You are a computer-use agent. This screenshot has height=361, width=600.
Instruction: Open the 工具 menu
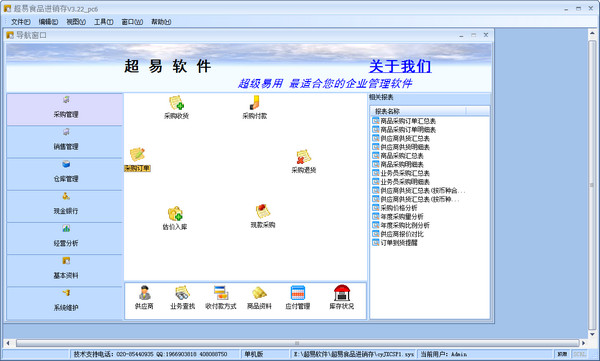coord(104,22)
